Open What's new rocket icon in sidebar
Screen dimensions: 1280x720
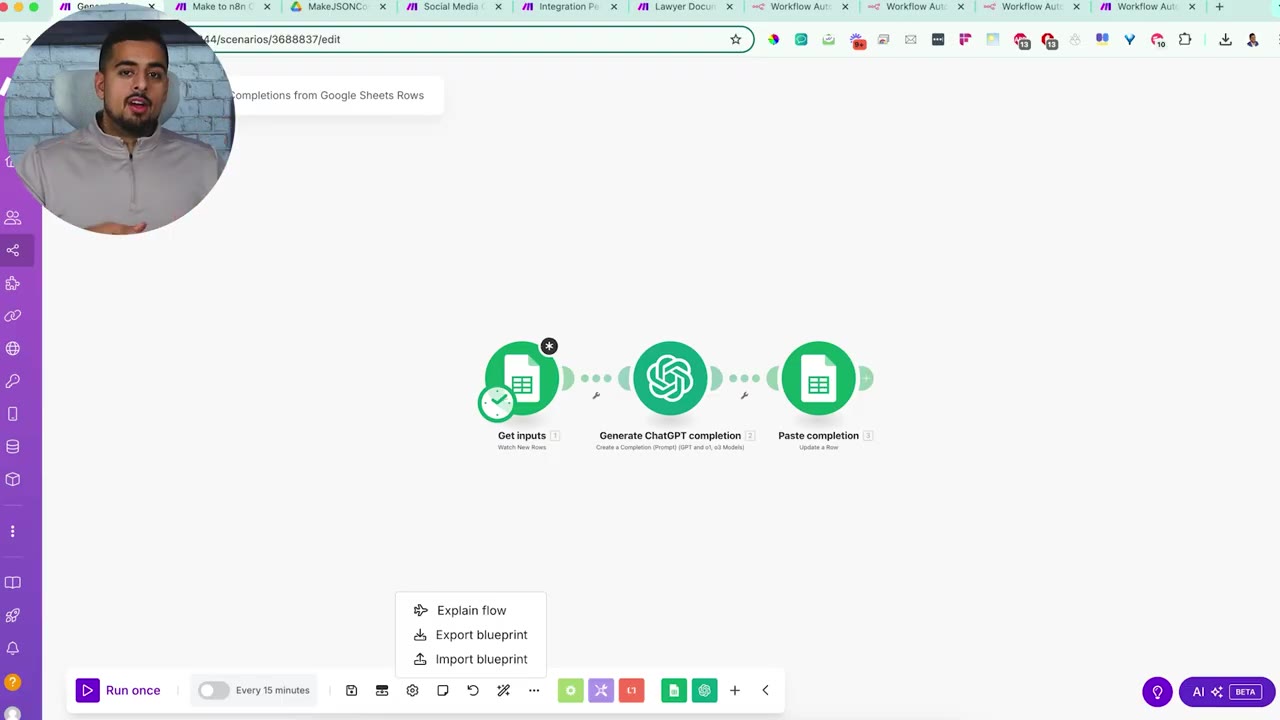[13, 616]
